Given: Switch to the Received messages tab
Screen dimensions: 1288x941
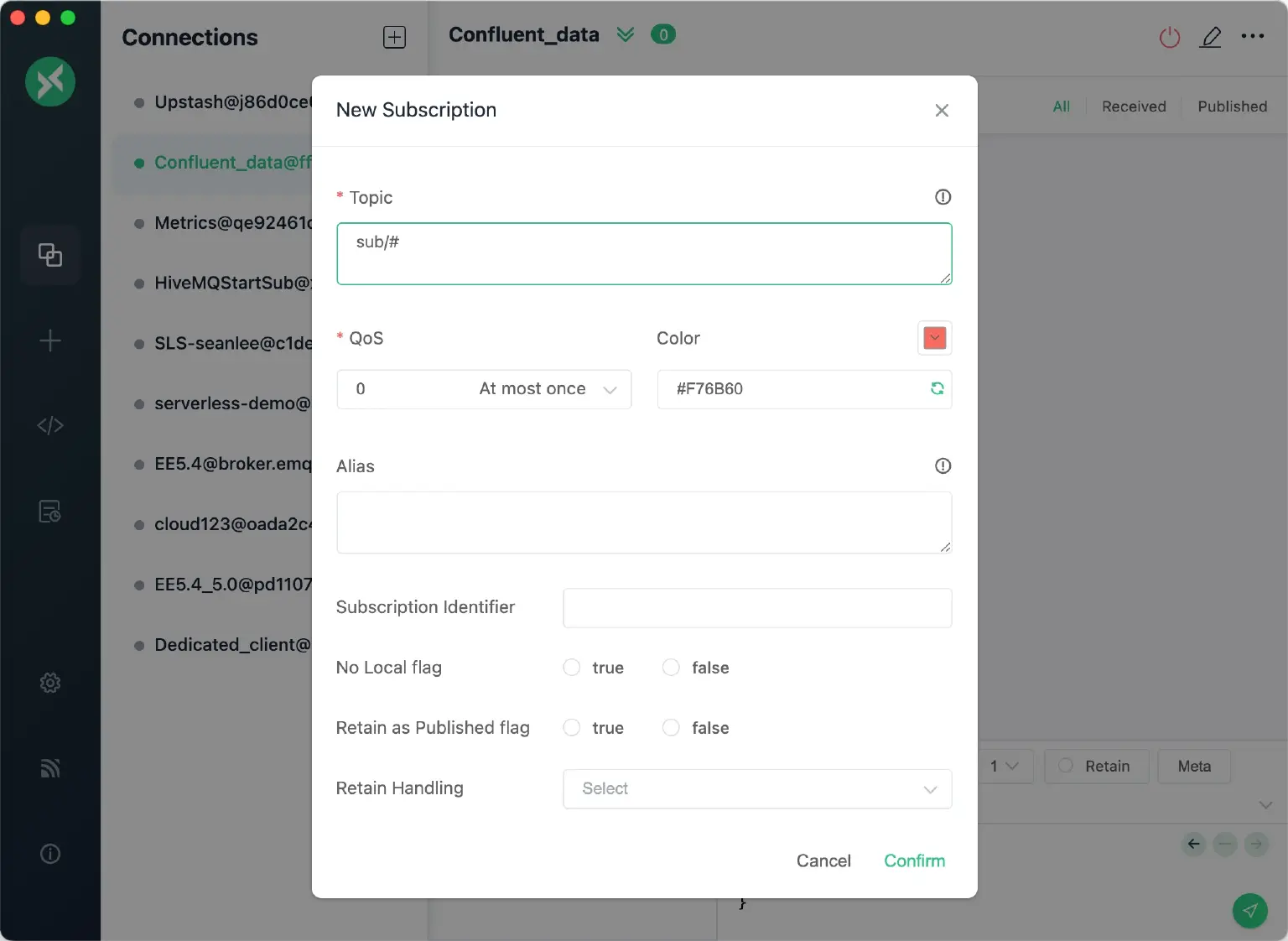Looking at the screenshot, I should (1134, 107).
